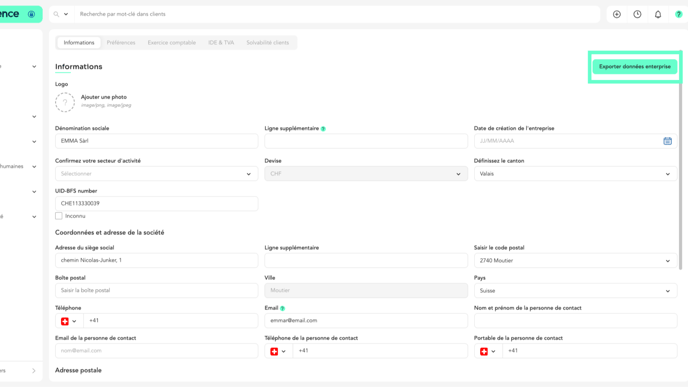The image size is (688, 387).
Task: Expand the humaines sidebar section chevron
Action: point(34,167)
